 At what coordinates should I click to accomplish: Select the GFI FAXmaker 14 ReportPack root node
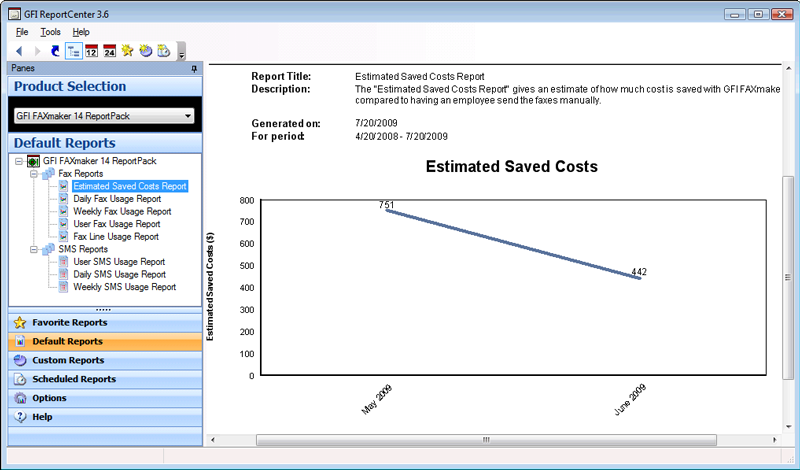point(99,161)
